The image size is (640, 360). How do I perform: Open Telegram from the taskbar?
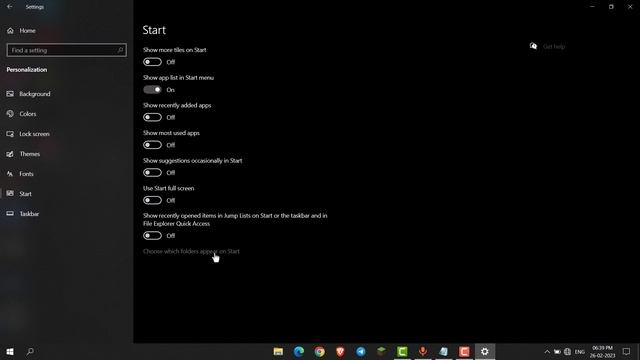click(x=361, y=351)
